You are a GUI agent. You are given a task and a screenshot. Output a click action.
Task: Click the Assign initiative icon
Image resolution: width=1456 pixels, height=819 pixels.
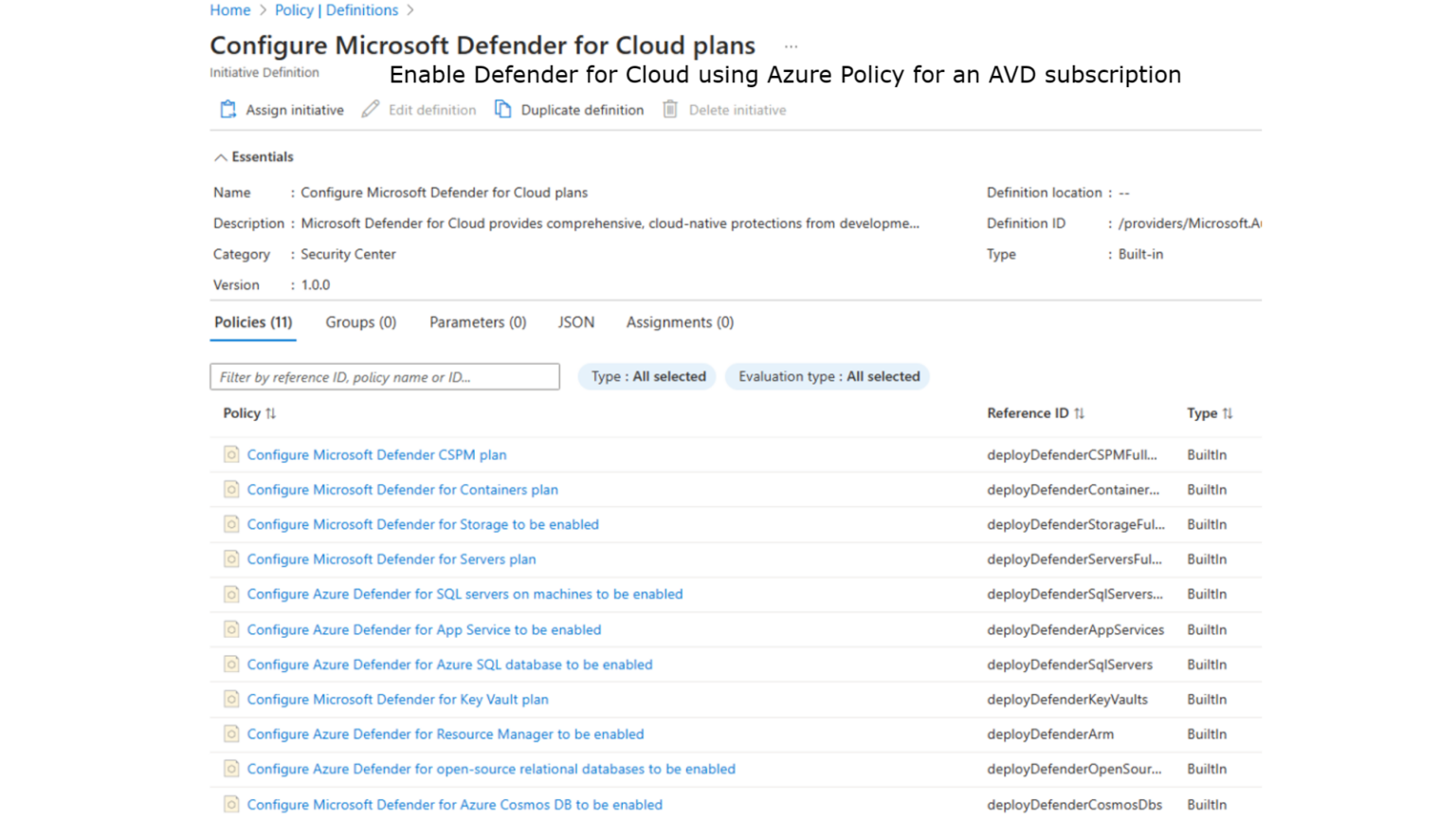[228, 110]
